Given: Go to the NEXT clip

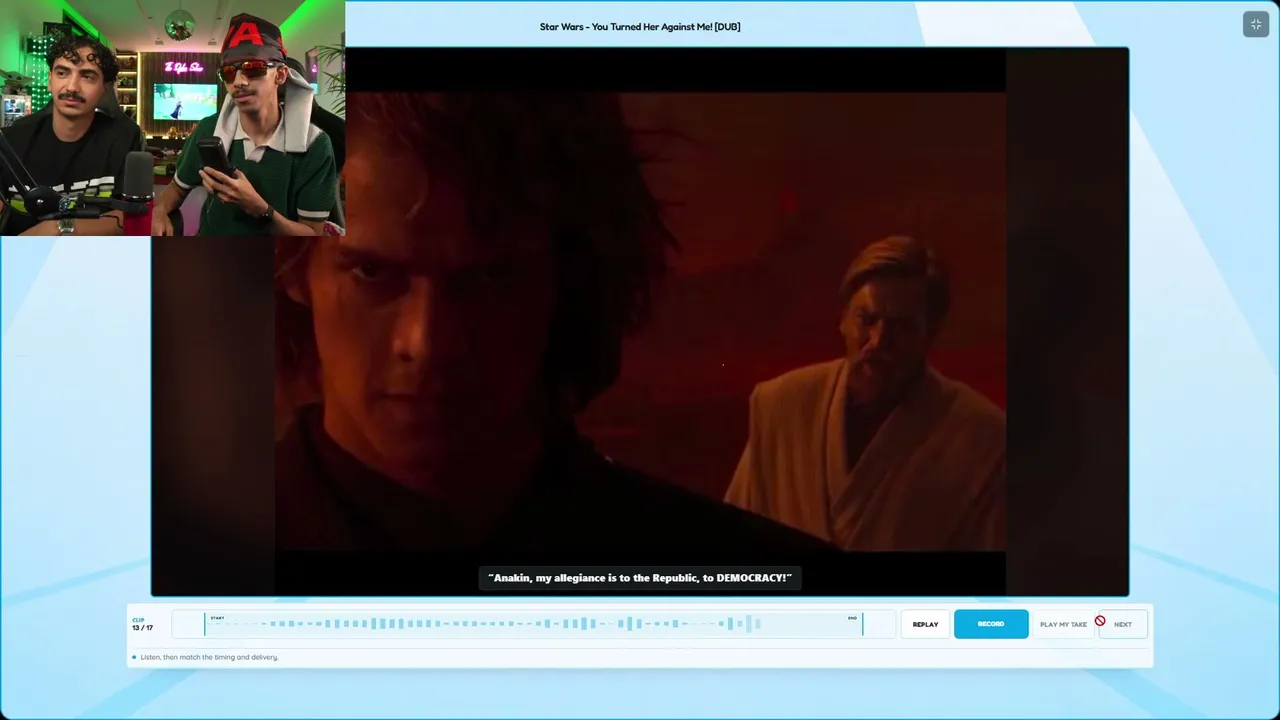Looking at the screenshot, I should (1123, 624).
